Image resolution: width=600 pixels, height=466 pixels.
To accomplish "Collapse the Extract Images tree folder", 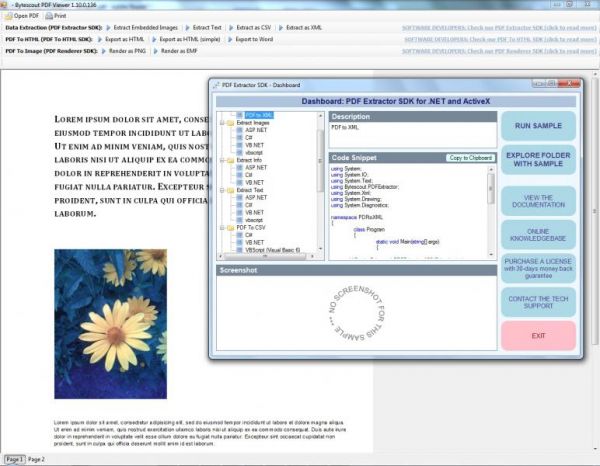I will pyautogui.click(x=222, y=123).
